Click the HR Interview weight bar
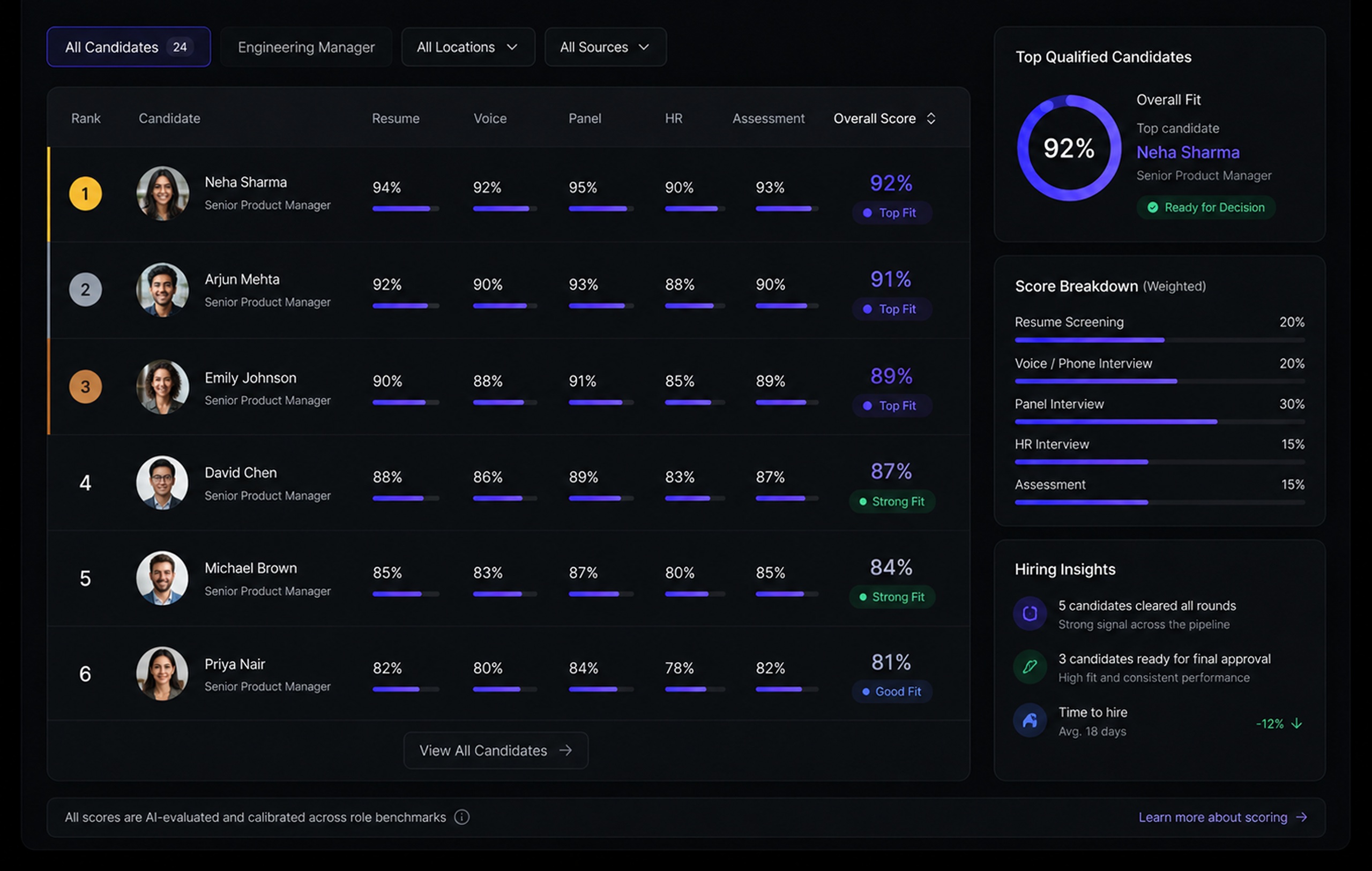Screen dimensions: 1372x871 coord(1159,462)
